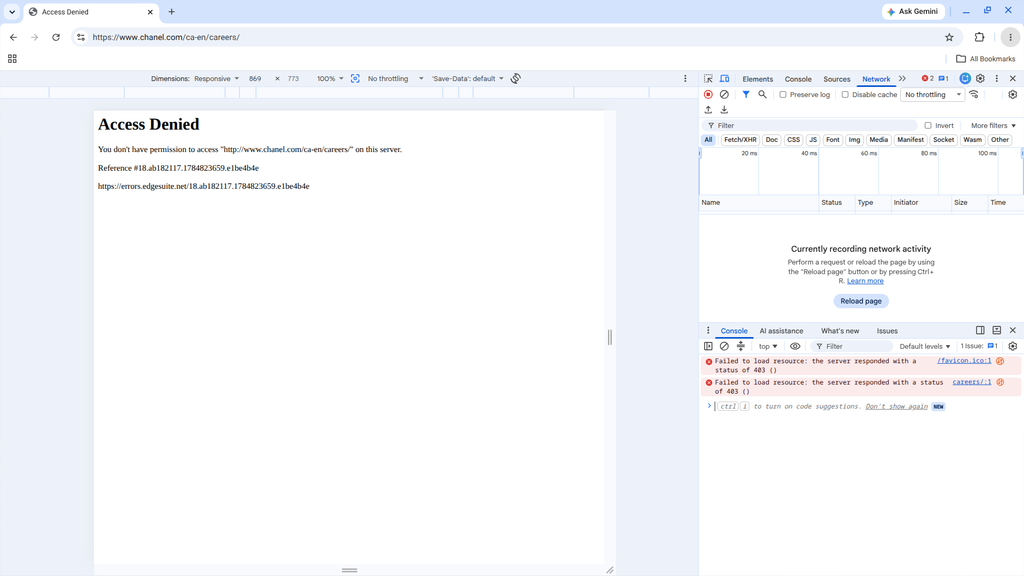Open DevTools settings gear
1024x576 pixels.
(x=980, y=78)
